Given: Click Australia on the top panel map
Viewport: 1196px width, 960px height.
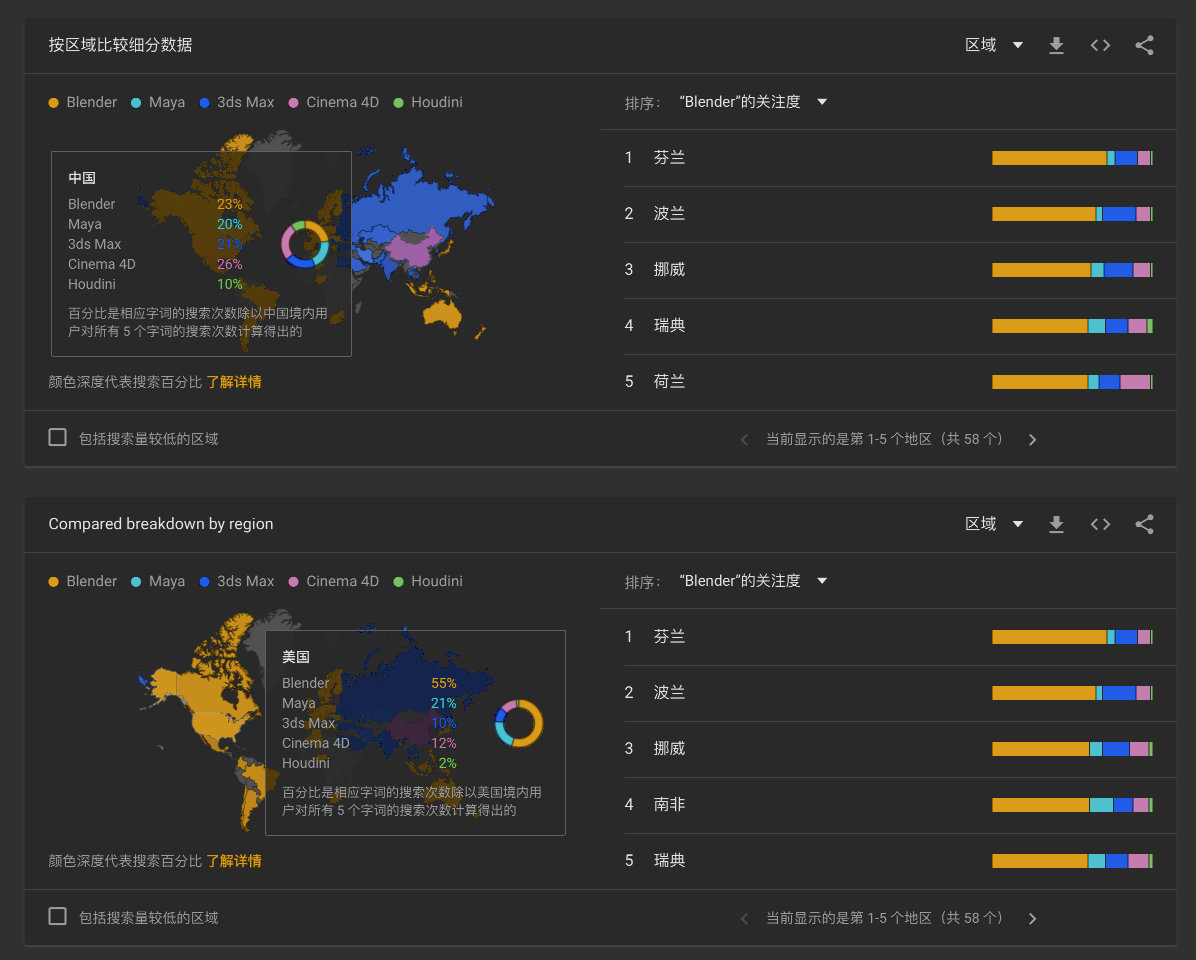Looking at the screenshot, I should click(440, 313).
